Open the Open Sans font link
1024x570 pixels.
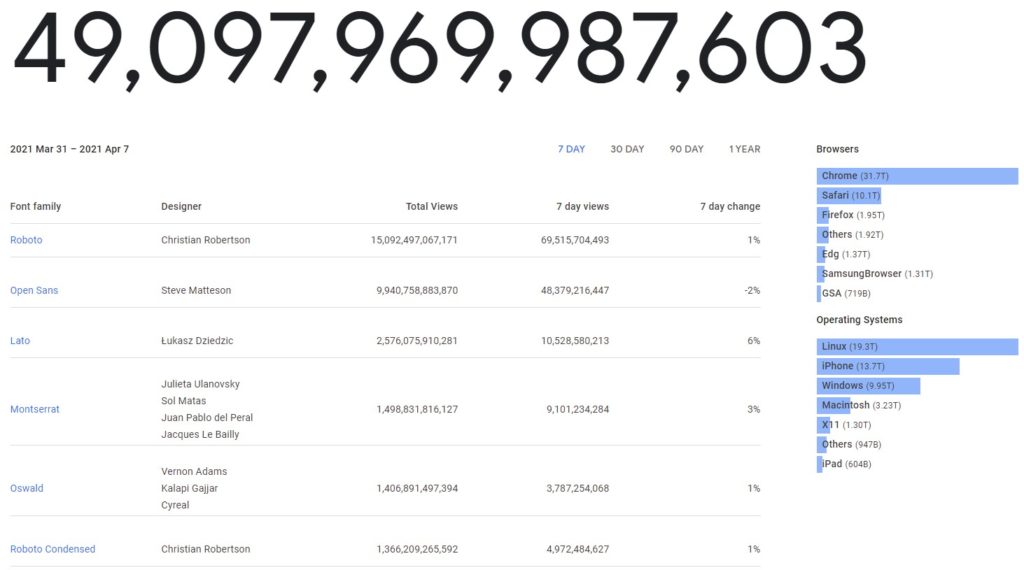coord(34,290)
